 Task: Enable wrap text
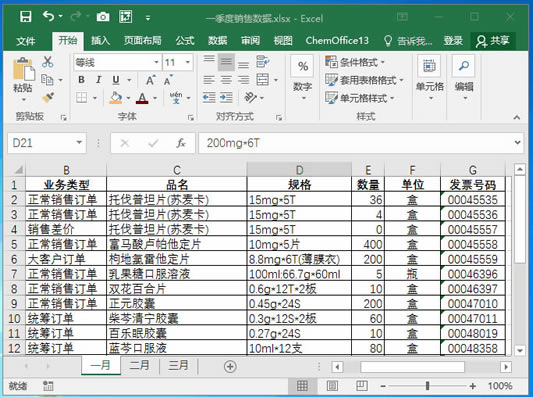coord(263,62)
